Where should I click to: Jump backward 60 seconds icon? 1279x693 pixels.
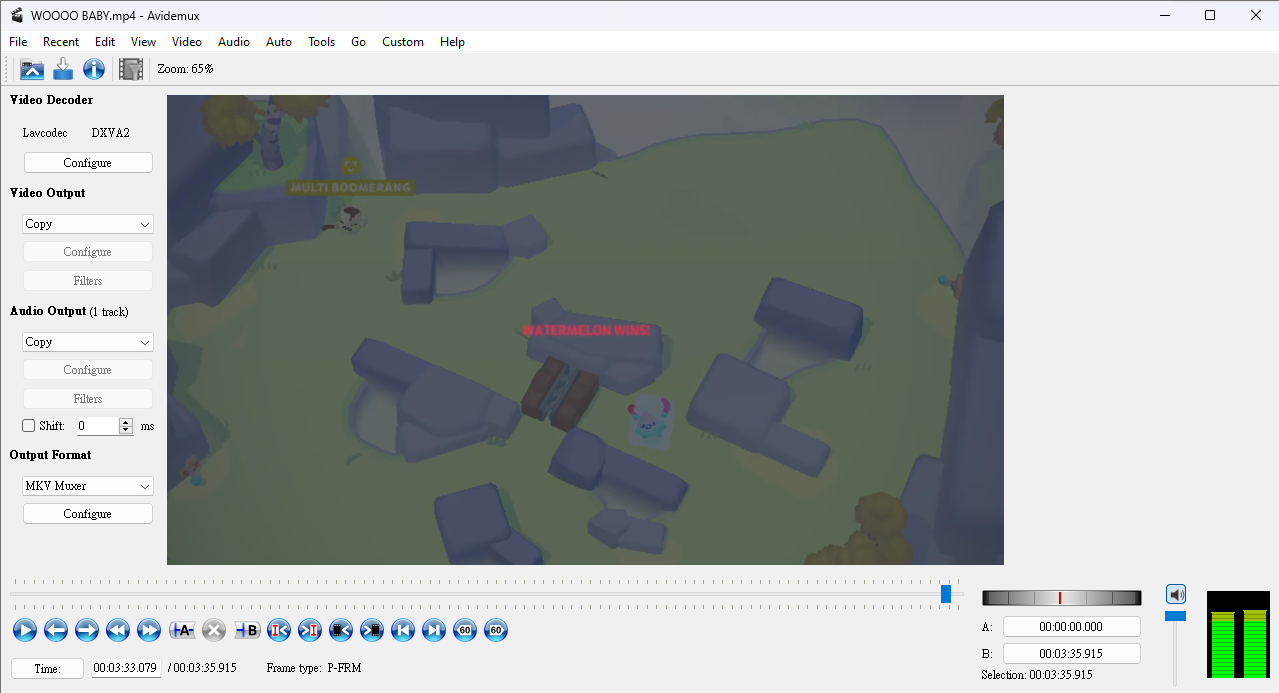[x=465, y=630]
